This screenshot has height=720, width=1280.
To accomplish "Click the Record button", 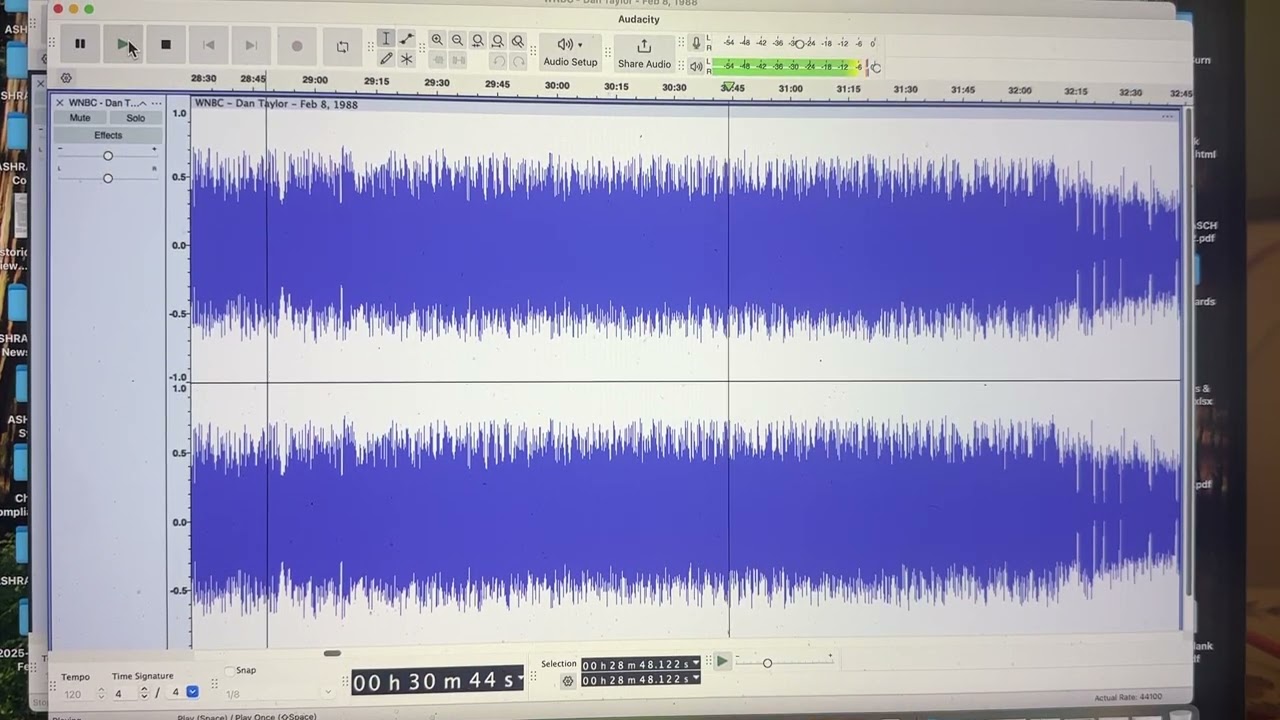I will (297, 45).
